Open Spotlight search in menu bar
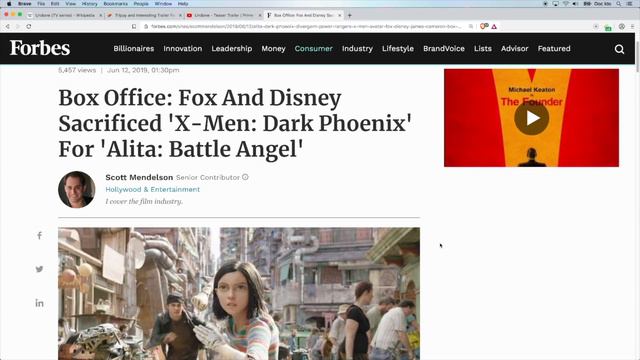Screen dimensions: 640x360 click(619, 4)
